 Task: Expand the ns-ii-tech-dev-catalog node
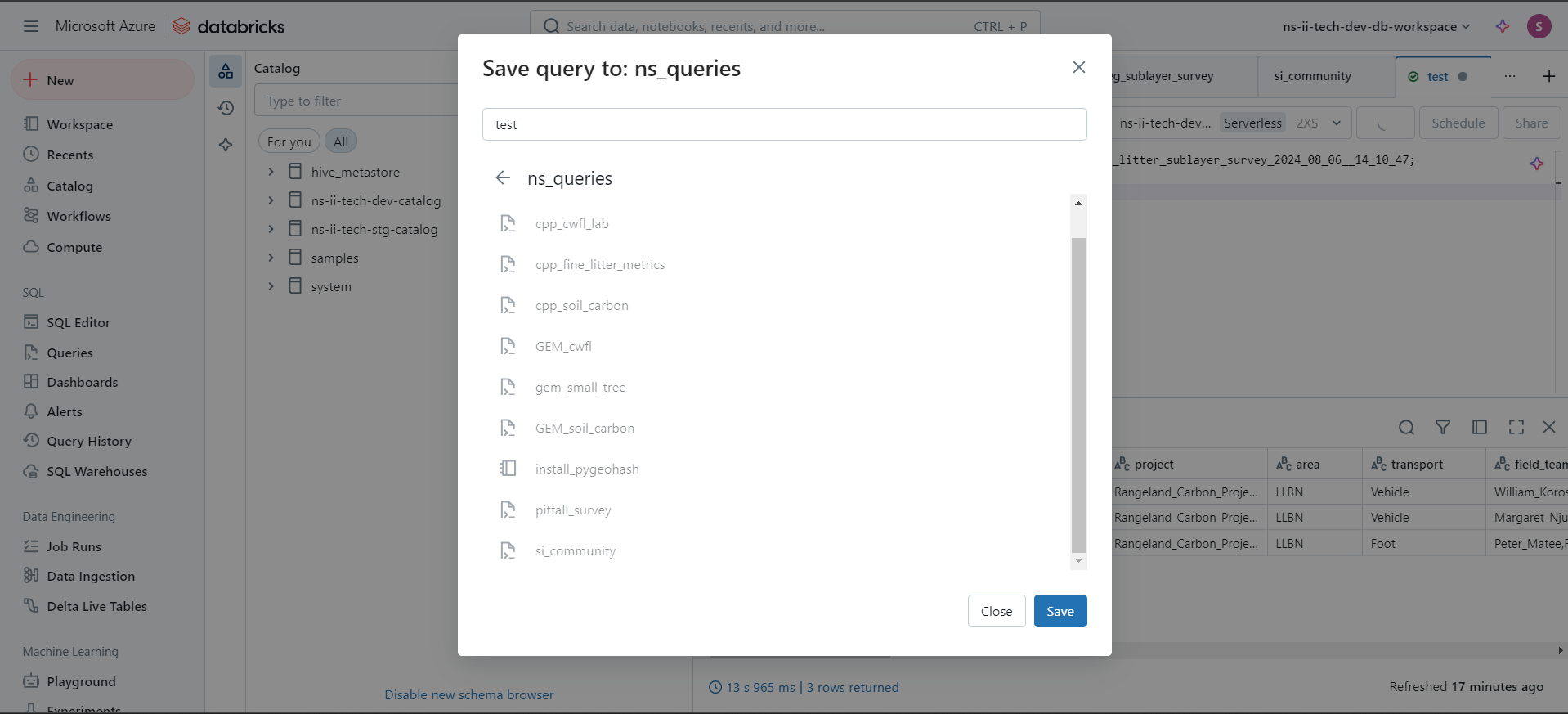(x=271, y=200)
